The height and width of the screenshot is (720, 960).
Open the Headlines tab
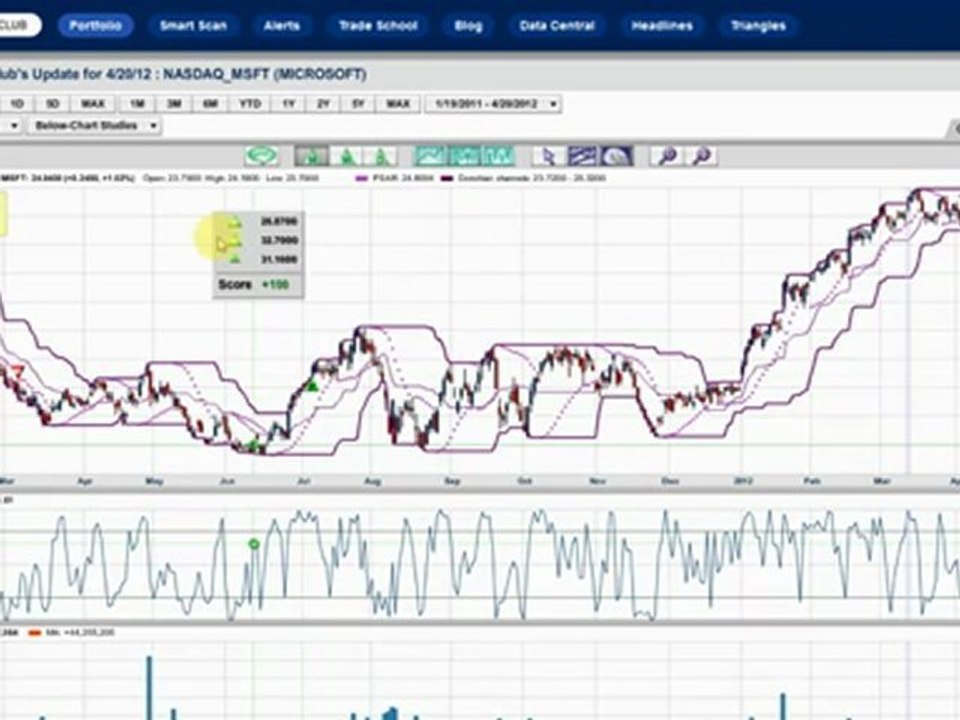[662, 26]
